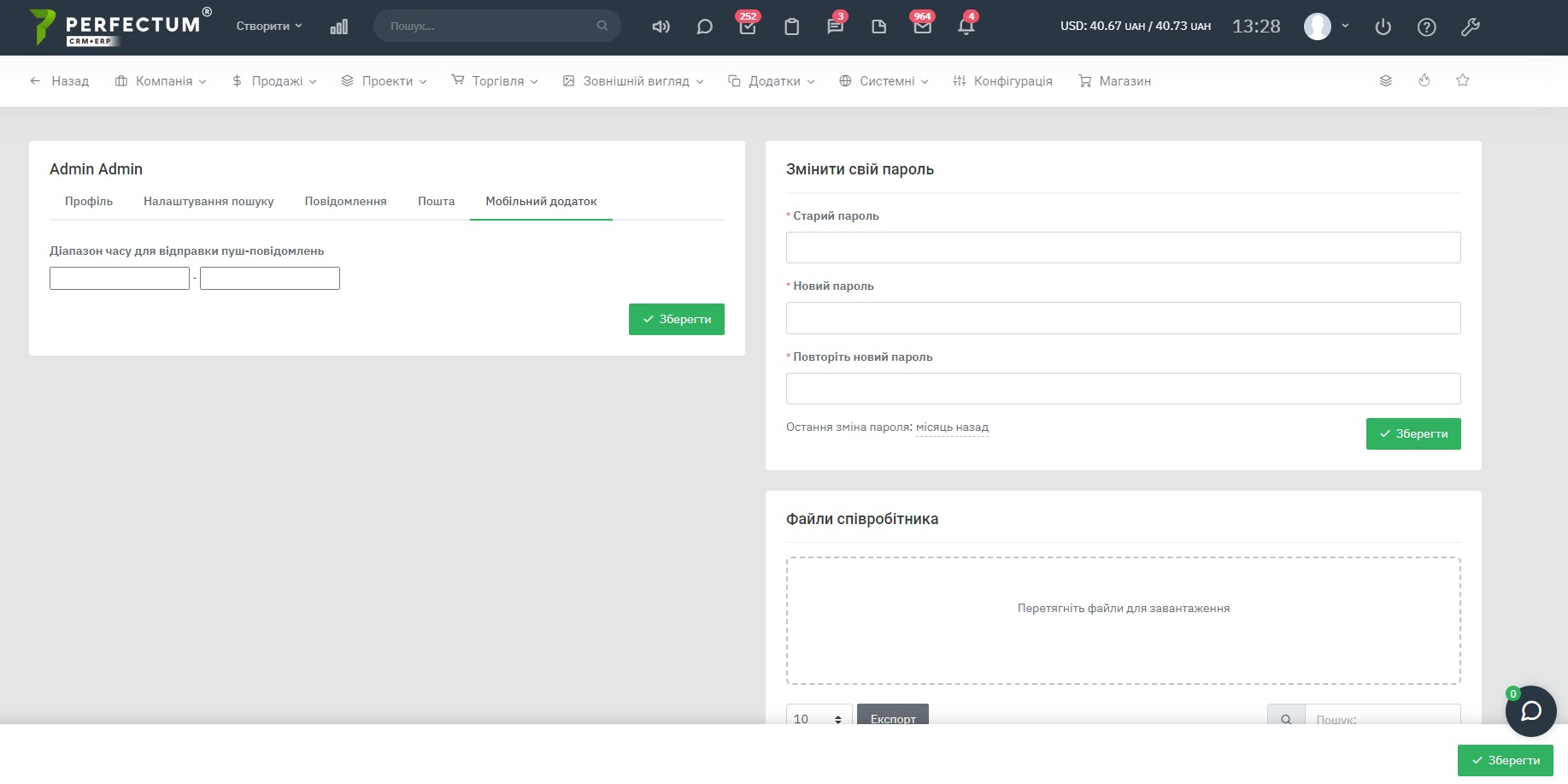Screen dimensions: 1568x784
Task: Expand the Продажі menu
Action: pyautogui.click(x=274, y=81)
